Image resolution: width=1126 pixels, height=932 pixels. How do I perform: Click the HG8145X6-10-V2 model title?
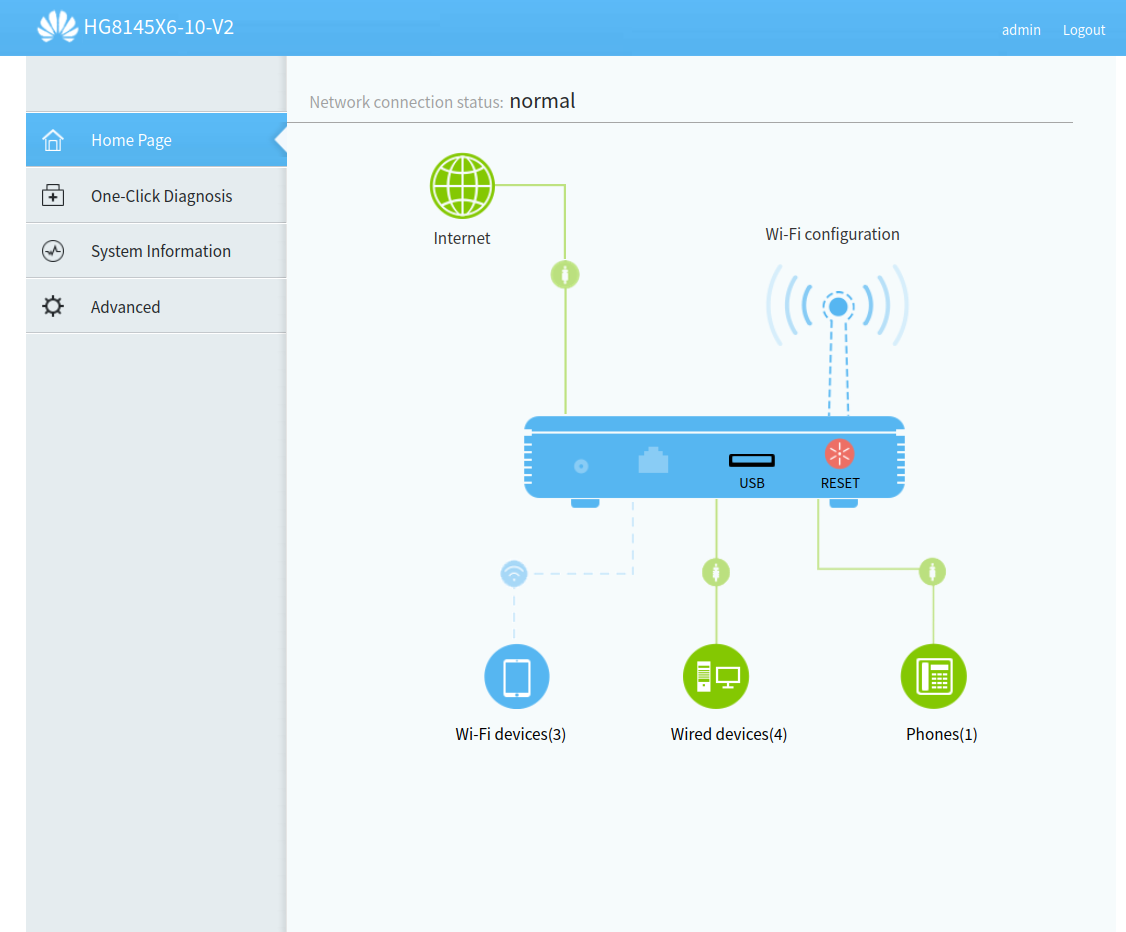pos(159,27)
